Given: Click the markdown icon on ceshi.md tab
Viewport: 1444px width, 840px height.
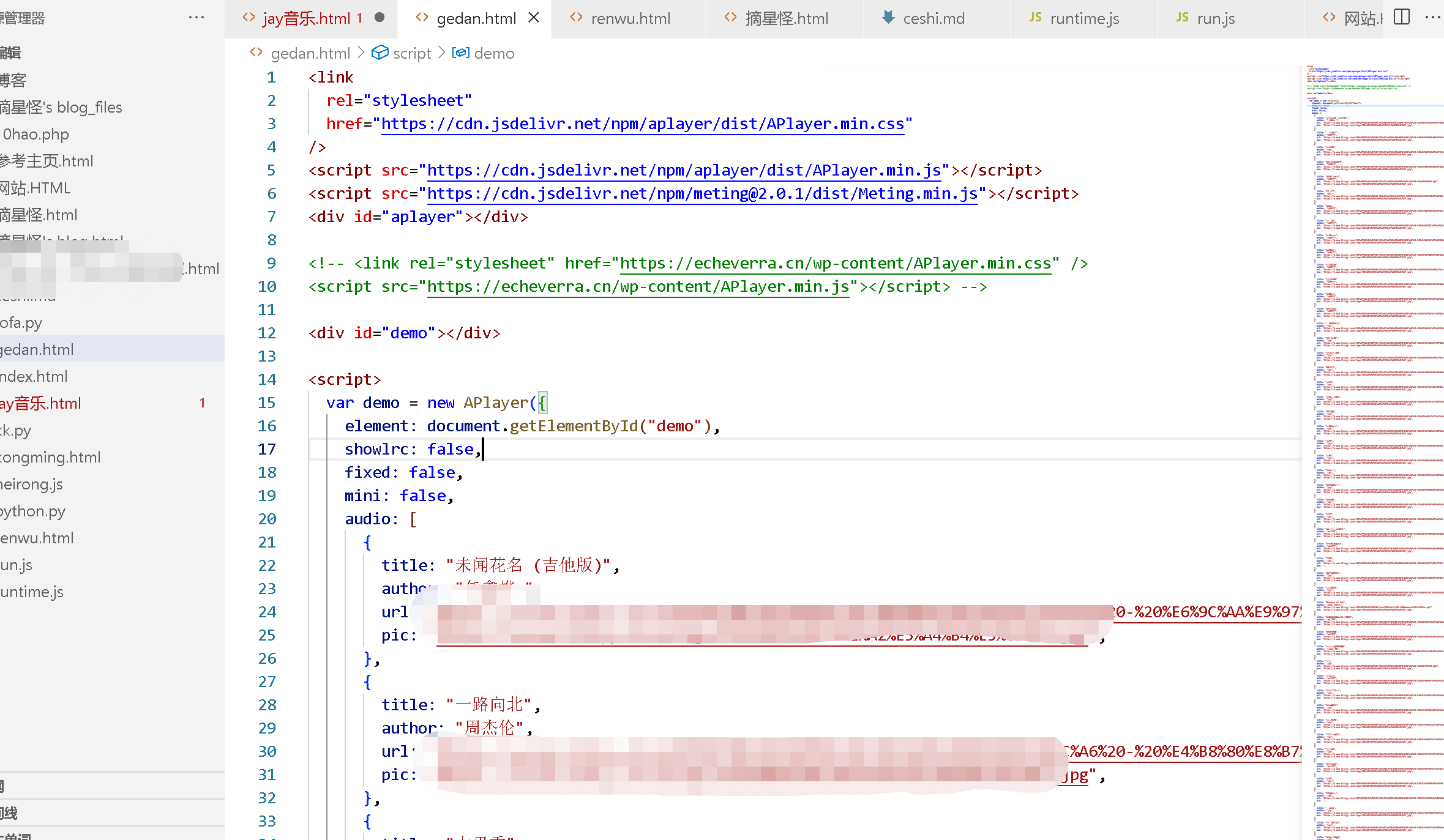Looking at the screenshot, I should tap(888, 17).
